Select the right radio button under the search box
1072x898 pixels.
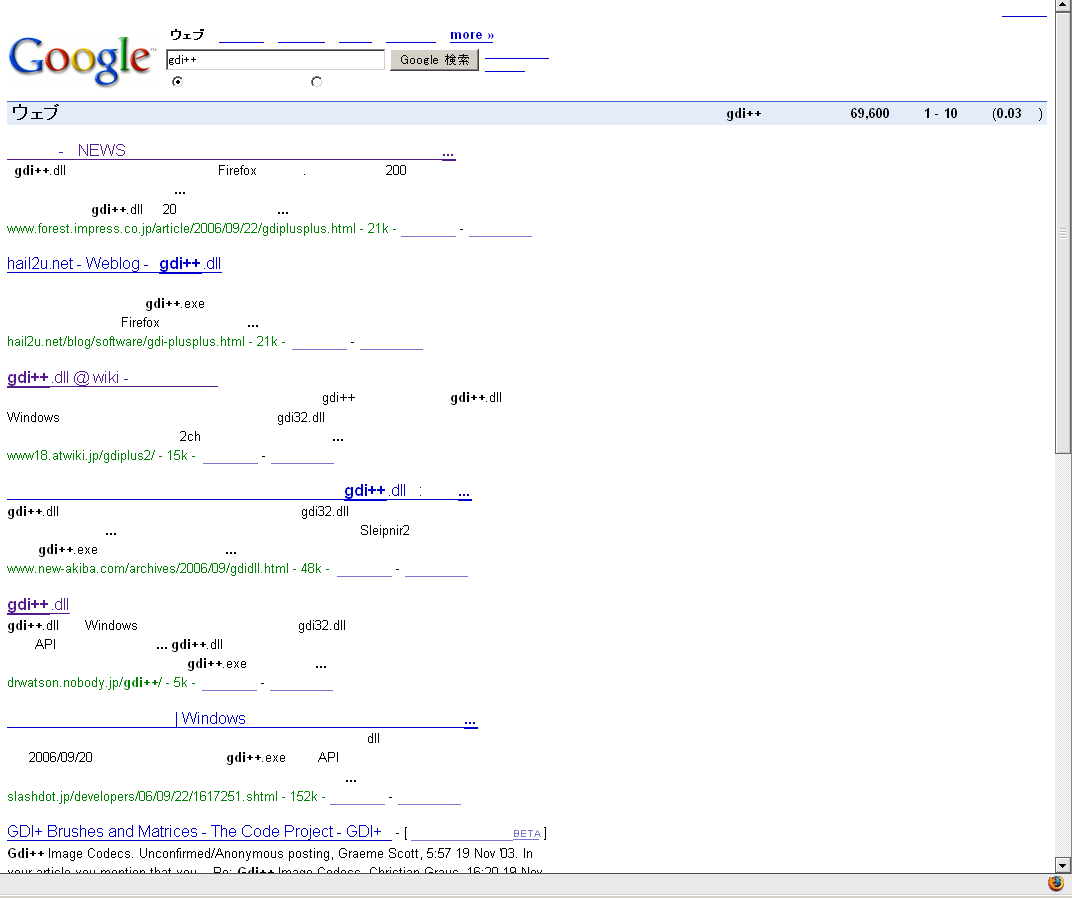(x=316, y=81)
